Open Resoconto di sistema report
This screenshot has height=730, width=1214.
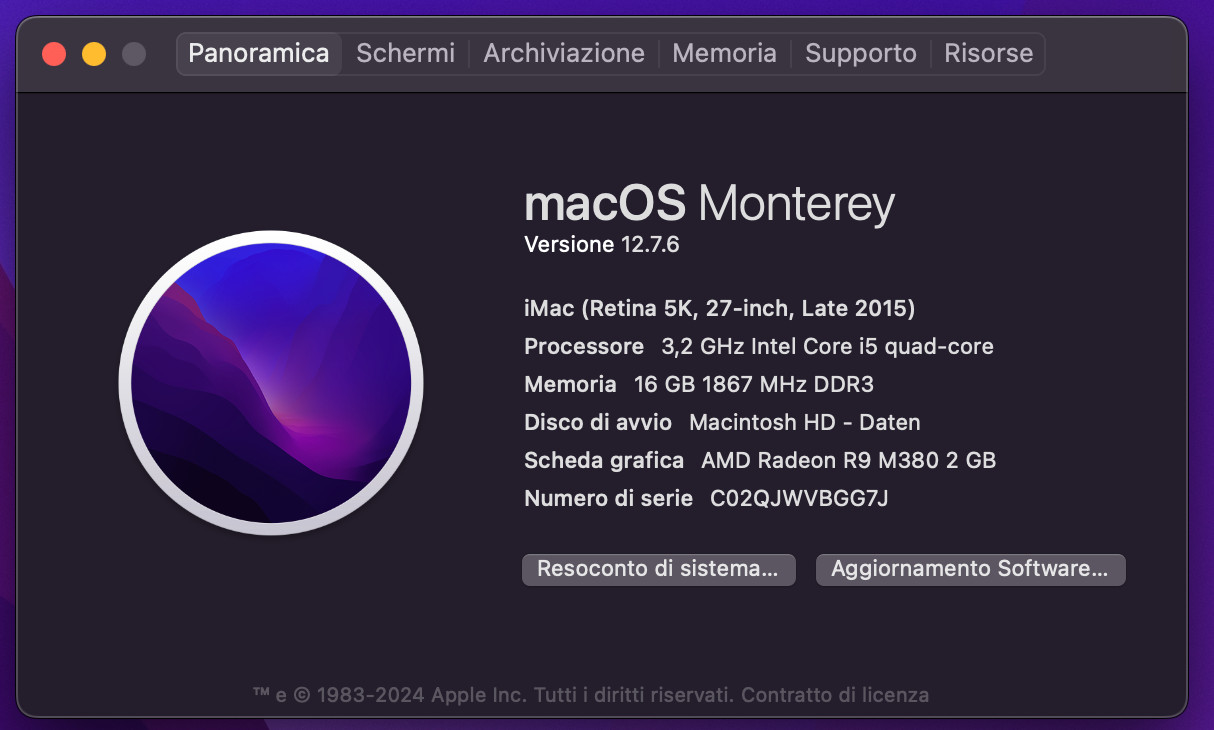pos(658,569)
